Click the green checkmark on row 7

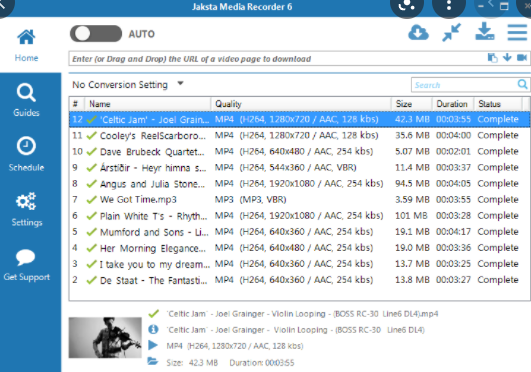click(x=91, y=200)
